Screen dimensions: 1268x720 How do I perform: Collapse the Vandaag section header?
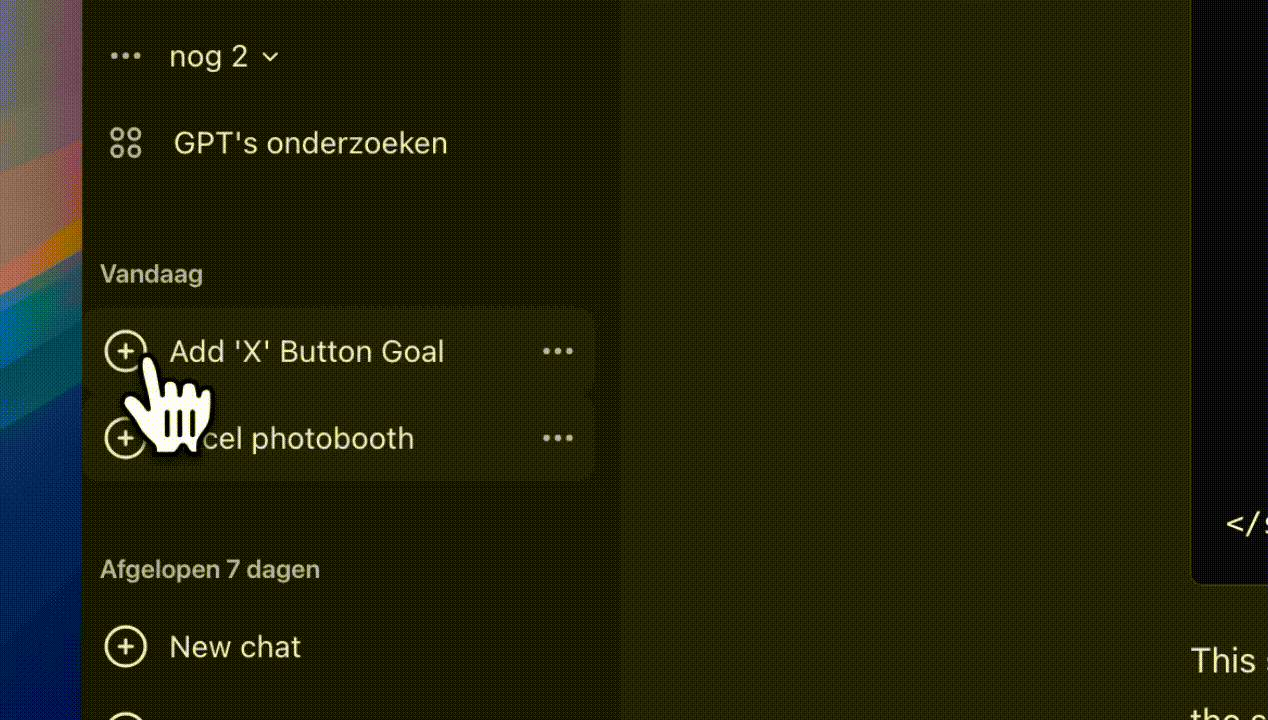[151, 273]
